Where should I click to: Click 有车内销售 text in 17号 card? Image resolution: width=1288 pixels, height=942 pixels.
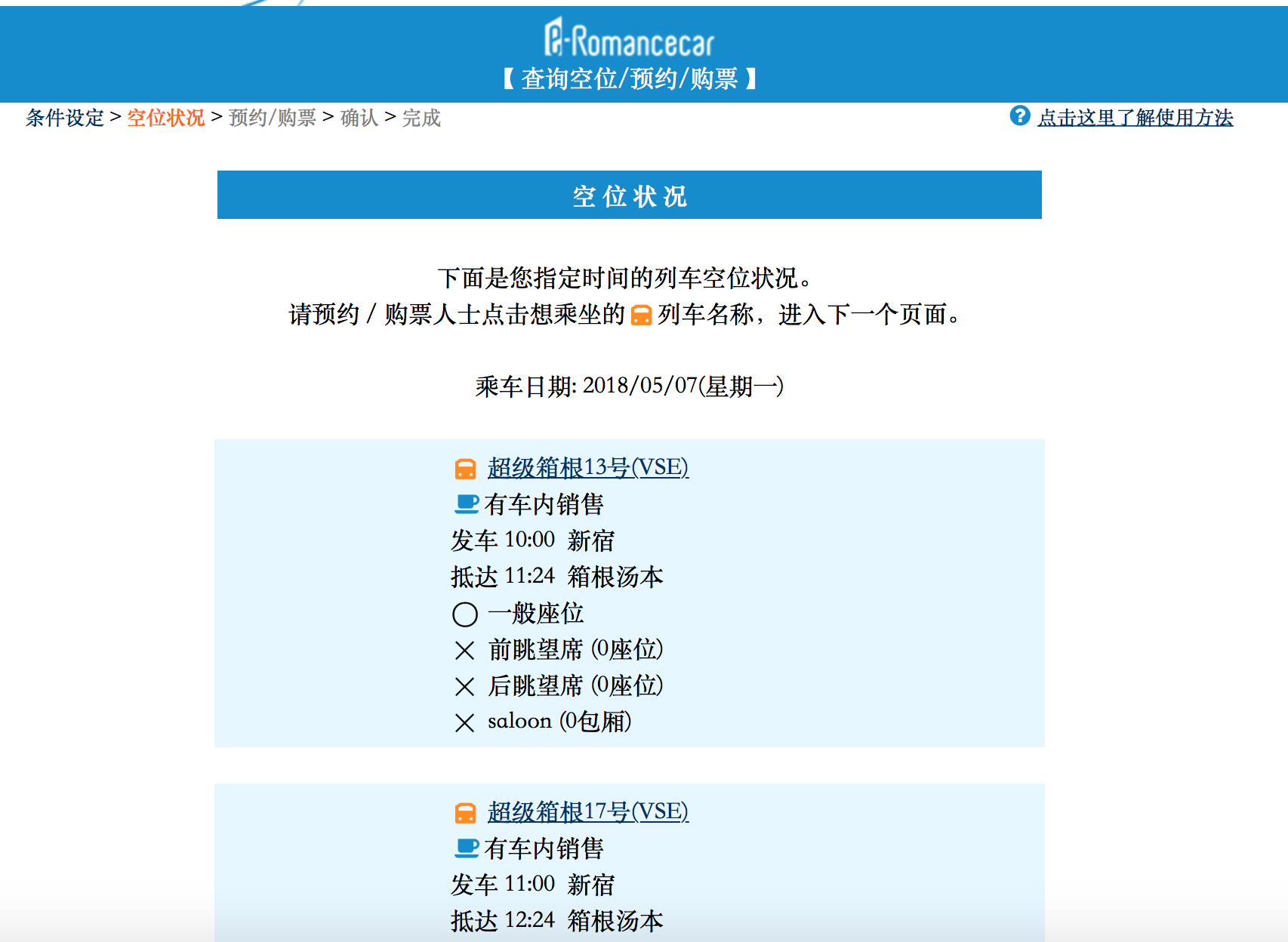(x=544, y=848)
